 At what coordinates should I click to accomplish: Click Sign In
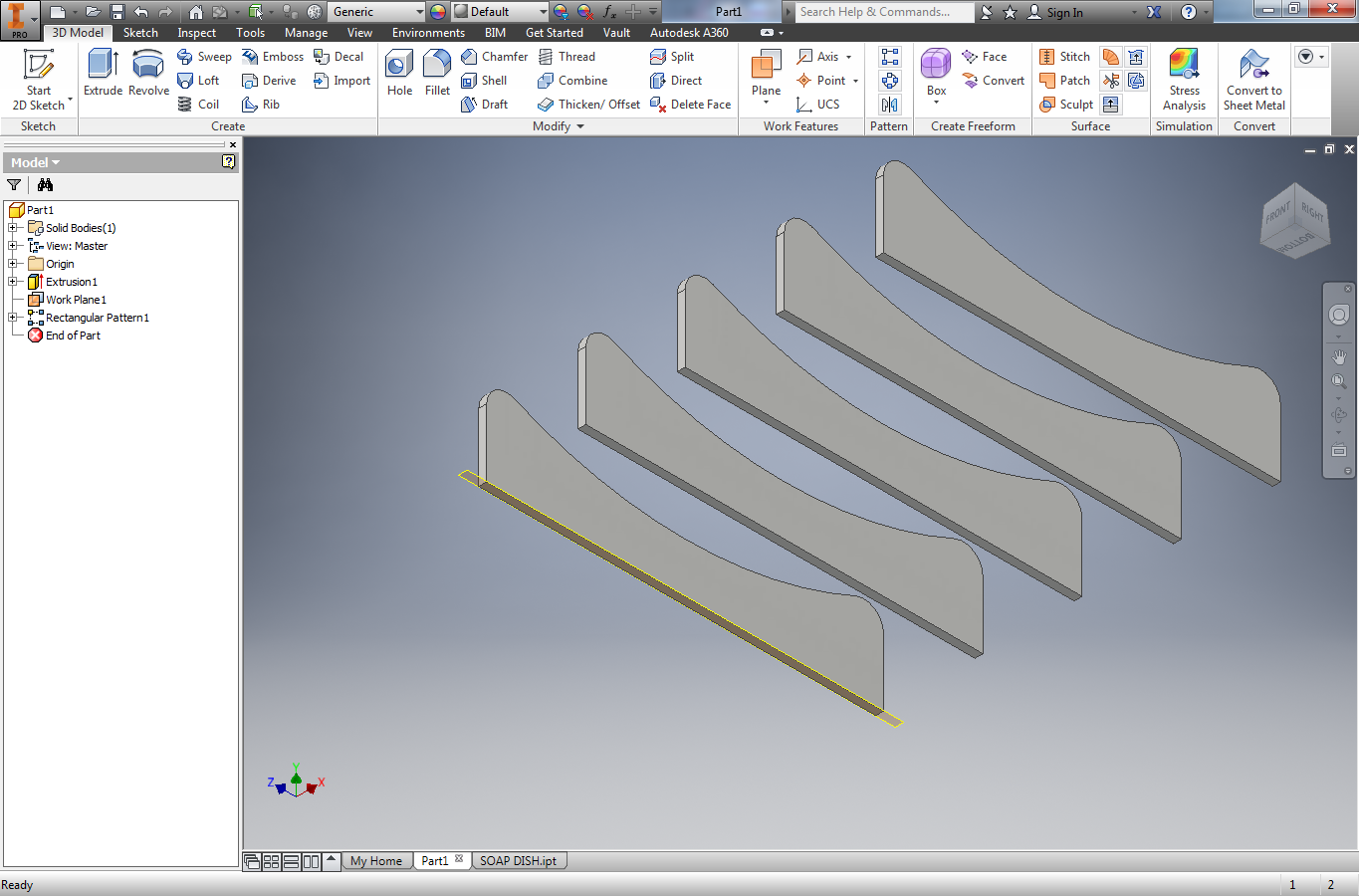(x=1055, y=12)
